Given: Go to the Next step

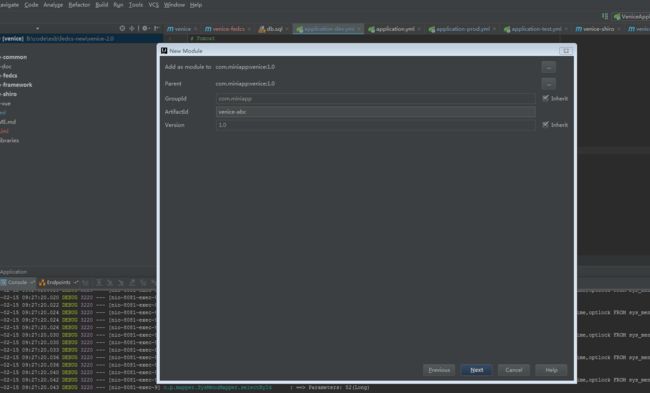Looking at the screenshot, I should [x=476, y=370].
